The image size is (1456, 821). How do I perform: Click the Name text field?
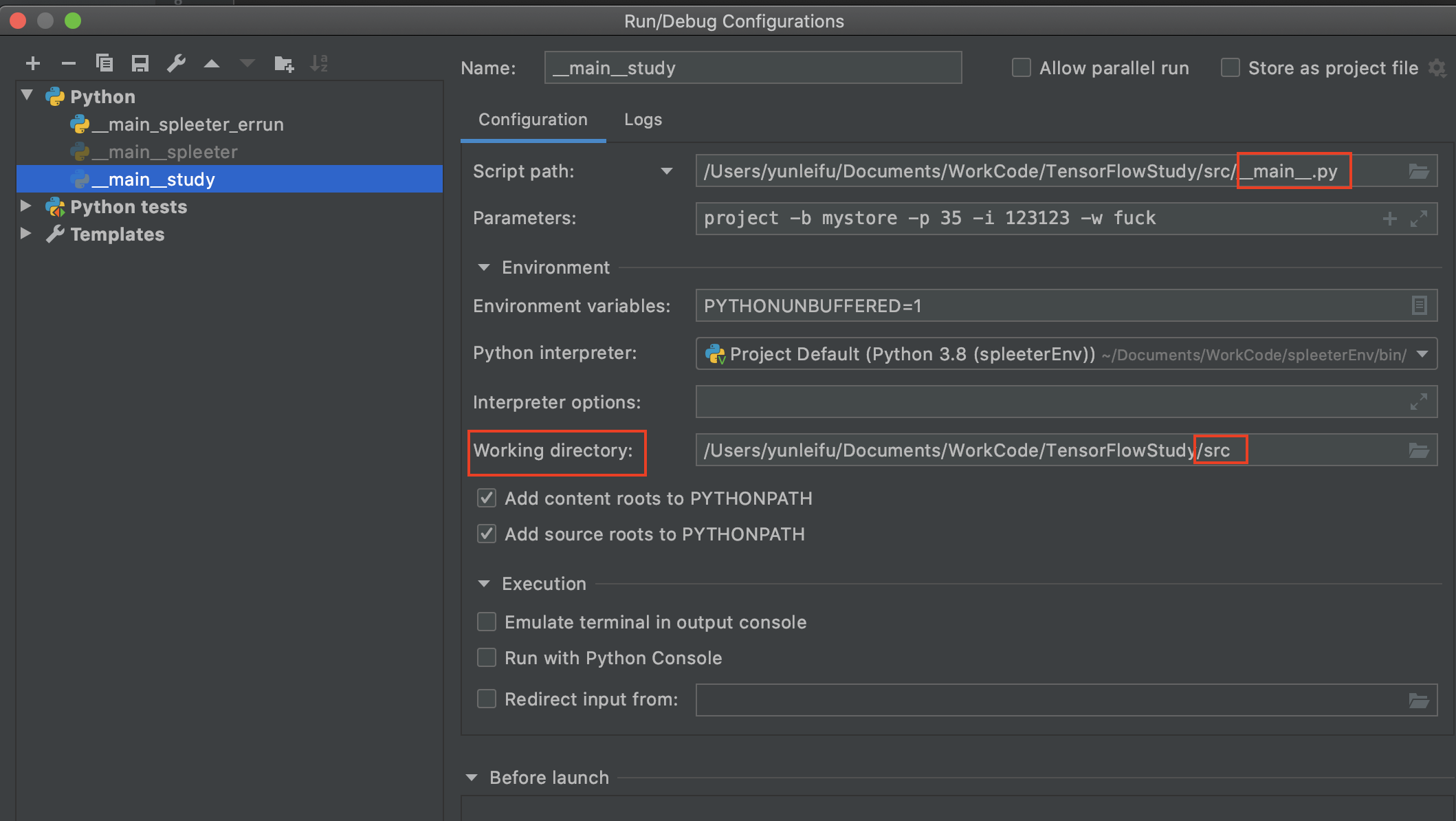coord(753,68)
